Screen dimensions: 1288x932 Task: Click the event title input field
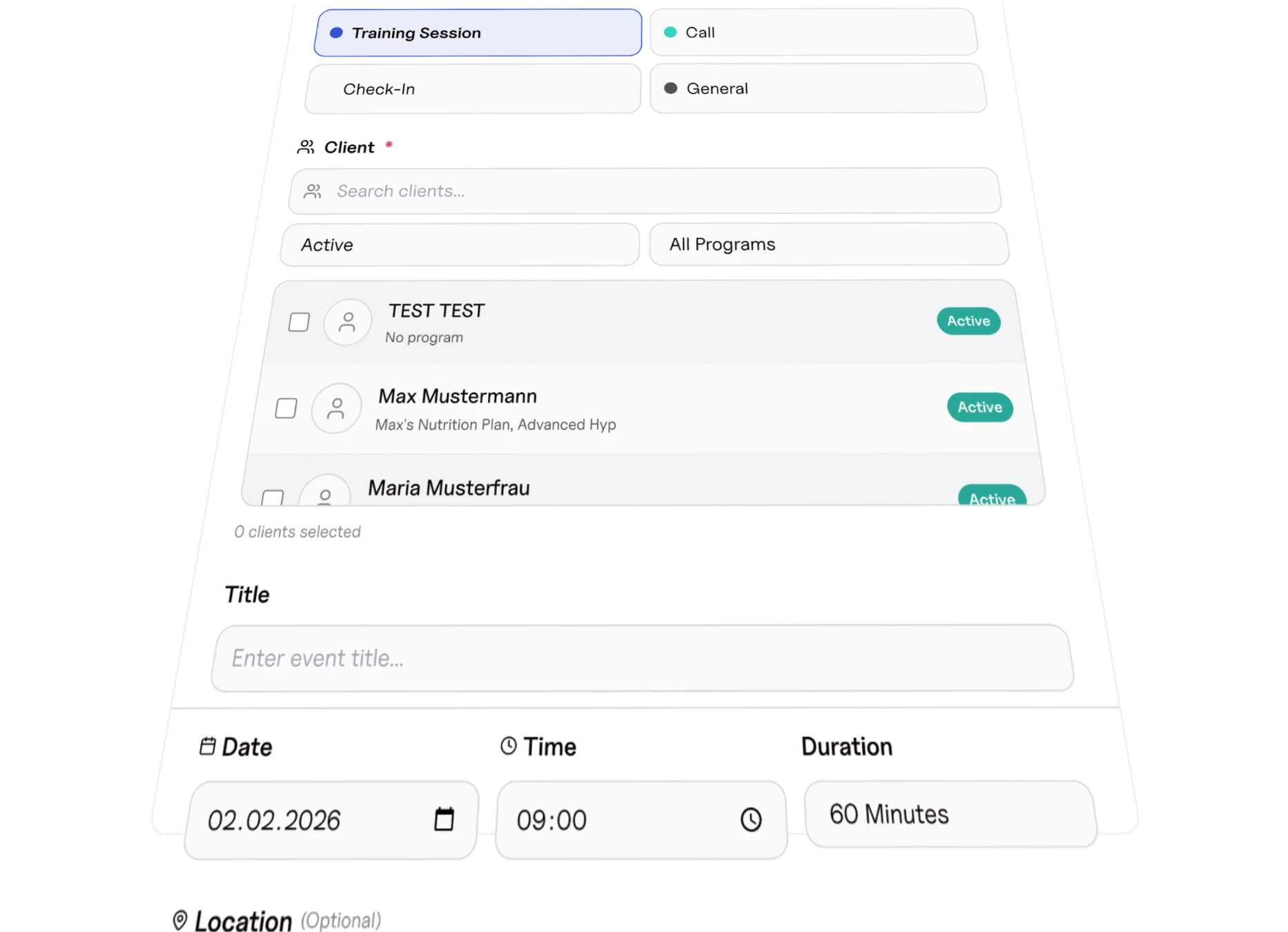642,659
